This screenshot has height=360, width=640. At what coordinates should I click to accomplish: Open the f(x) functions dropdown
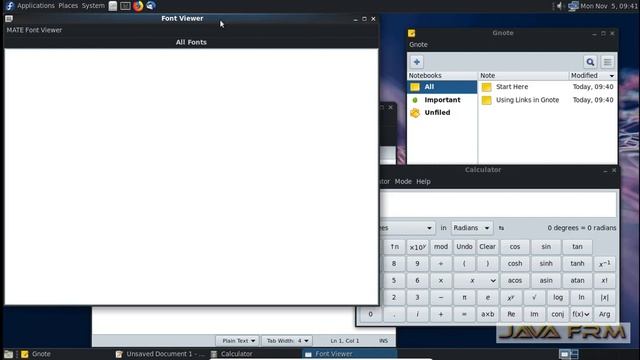581,314
